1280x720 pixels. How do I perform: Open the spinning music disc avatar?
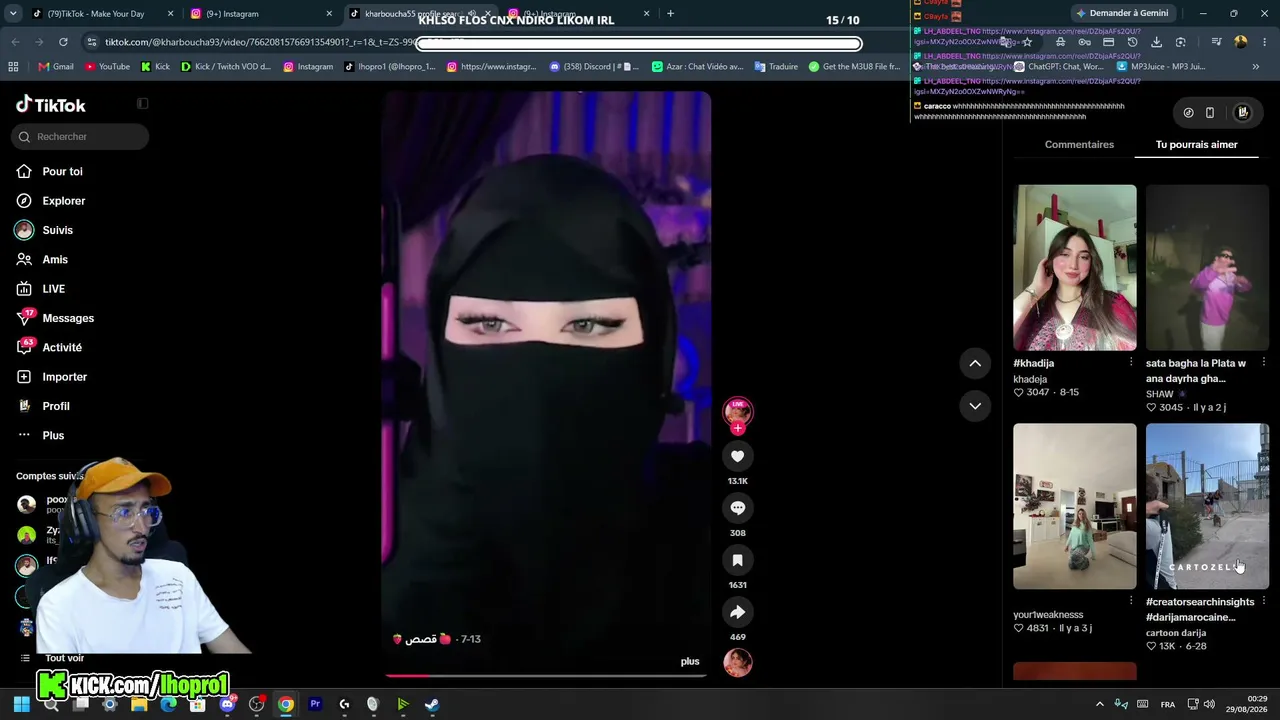pos(737,662)
